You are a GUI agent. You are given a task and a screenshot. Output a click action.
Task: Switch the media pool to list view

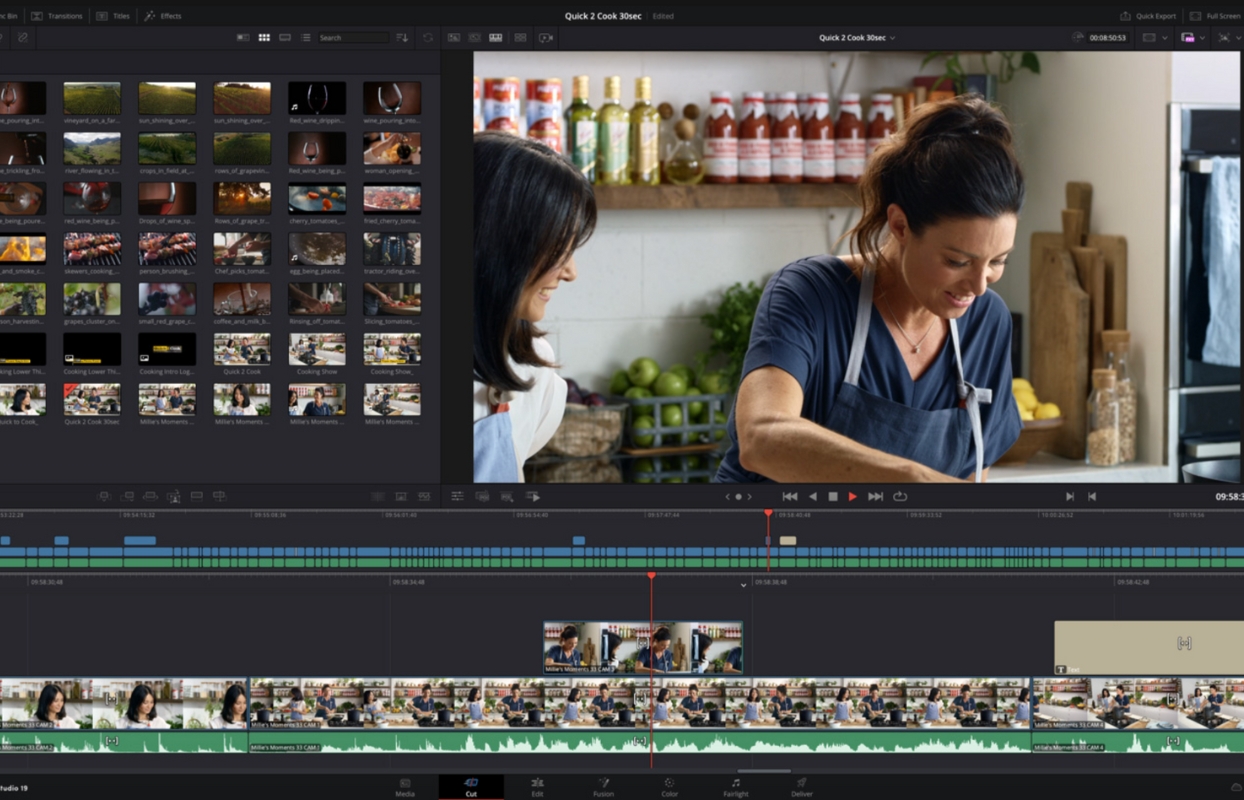[307, 38]
